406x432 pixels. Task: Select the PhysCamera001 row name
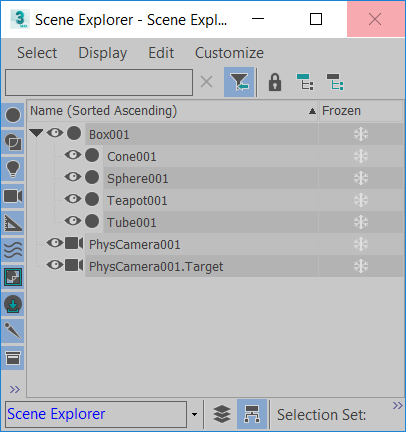[135, 245]
